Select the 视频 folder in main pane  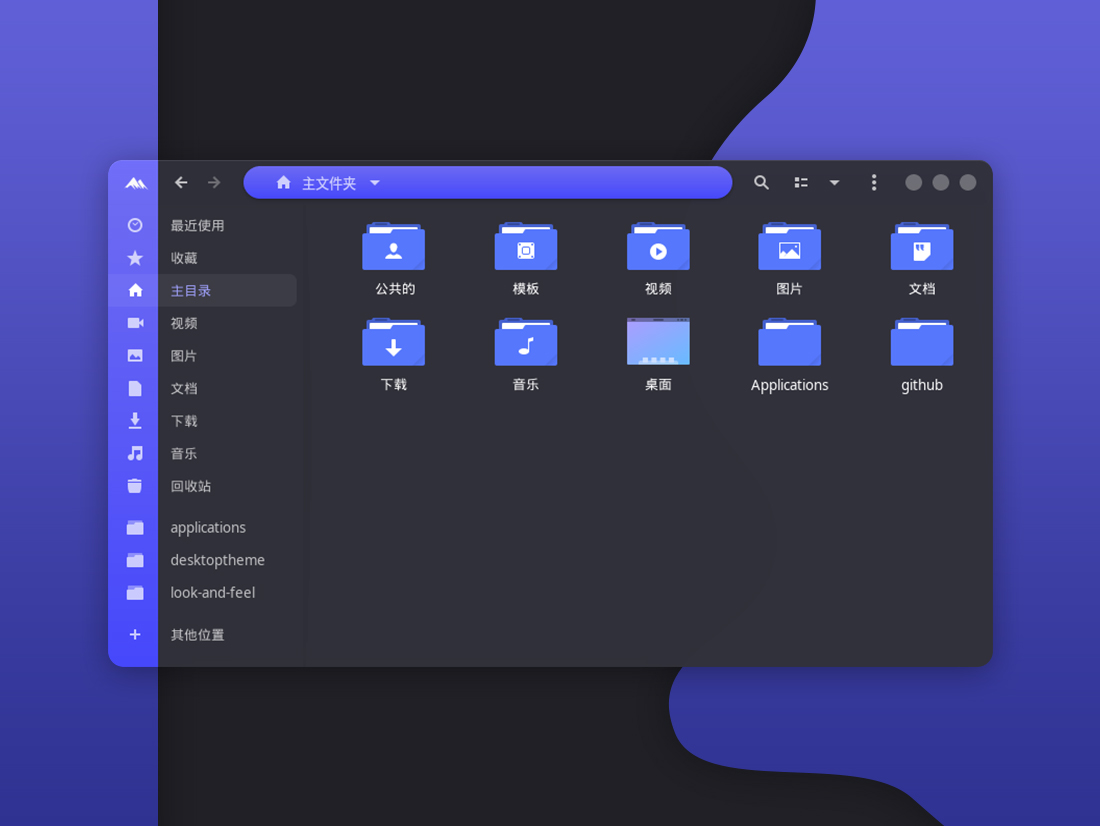[658, 247]
